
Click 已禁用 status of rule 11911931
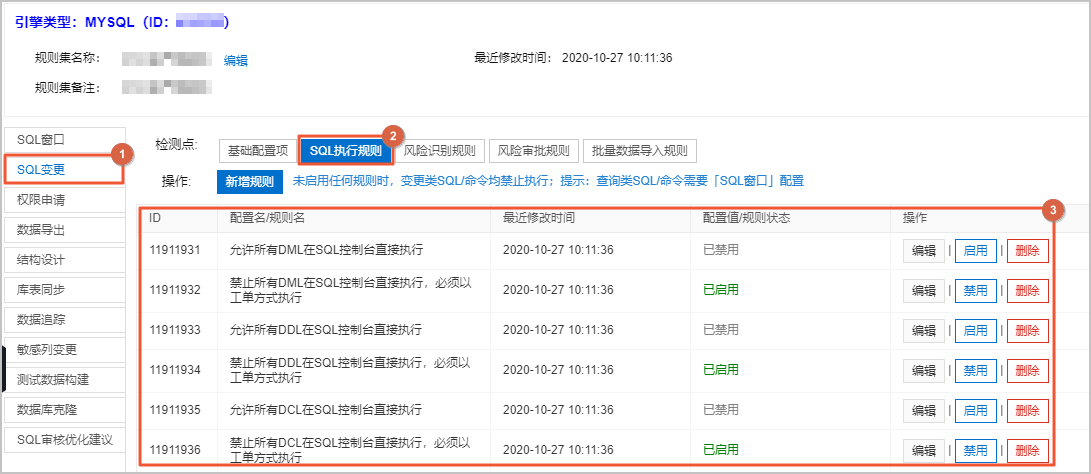pyautogui.click(x=721, y=250)
